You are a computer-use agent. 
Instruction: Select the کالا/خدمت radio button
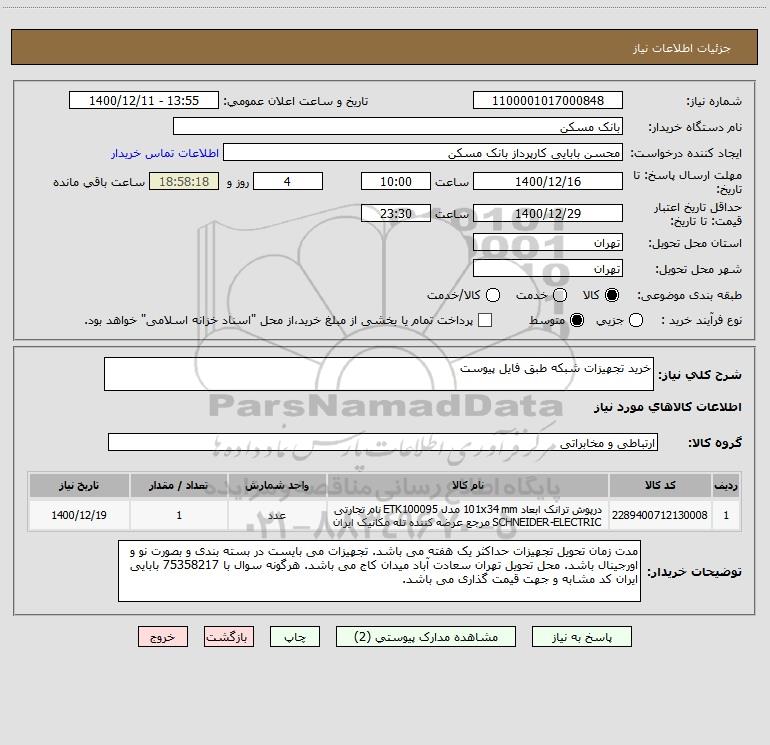[x=493, y=295]
